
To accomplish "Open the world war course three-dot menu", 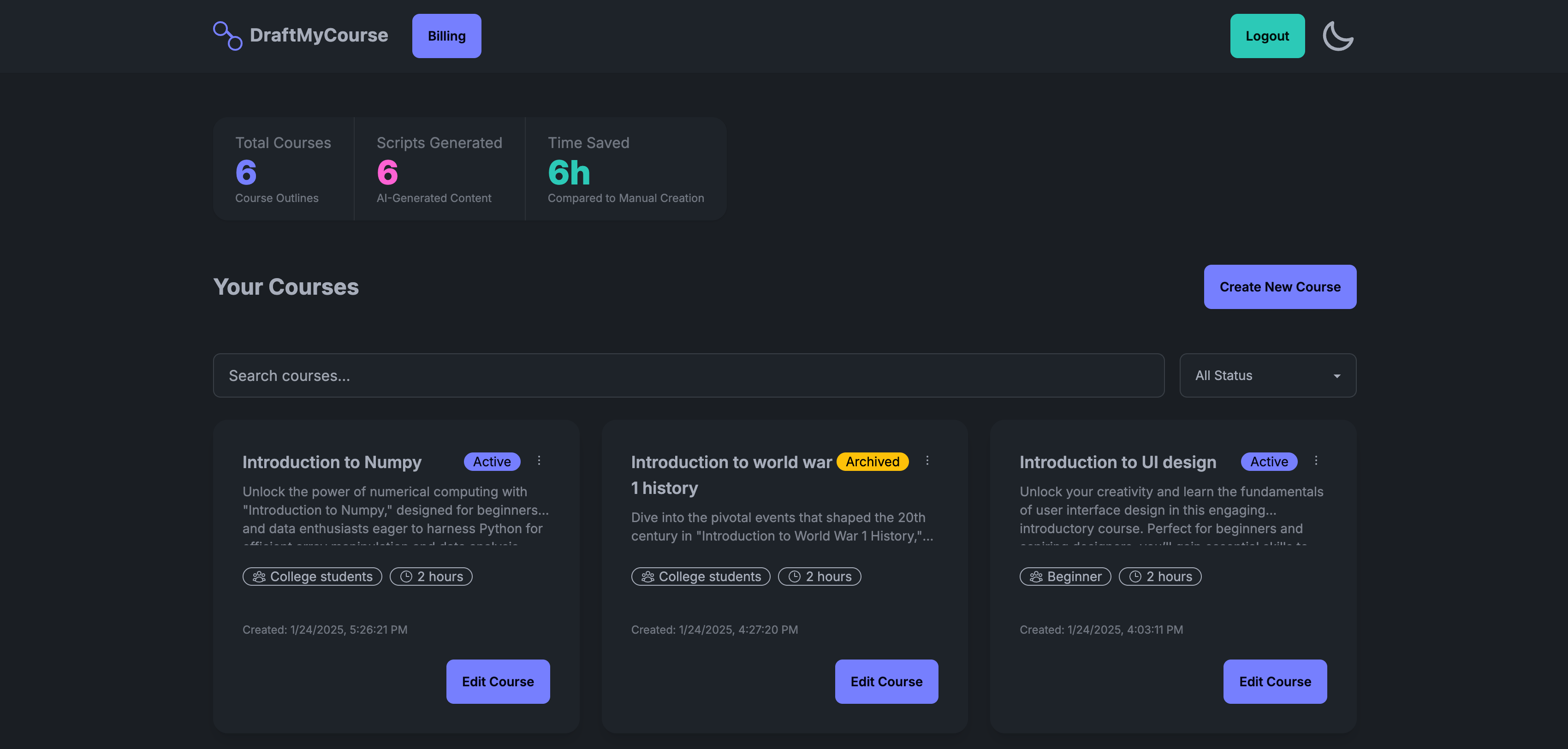I will point(927,461).
